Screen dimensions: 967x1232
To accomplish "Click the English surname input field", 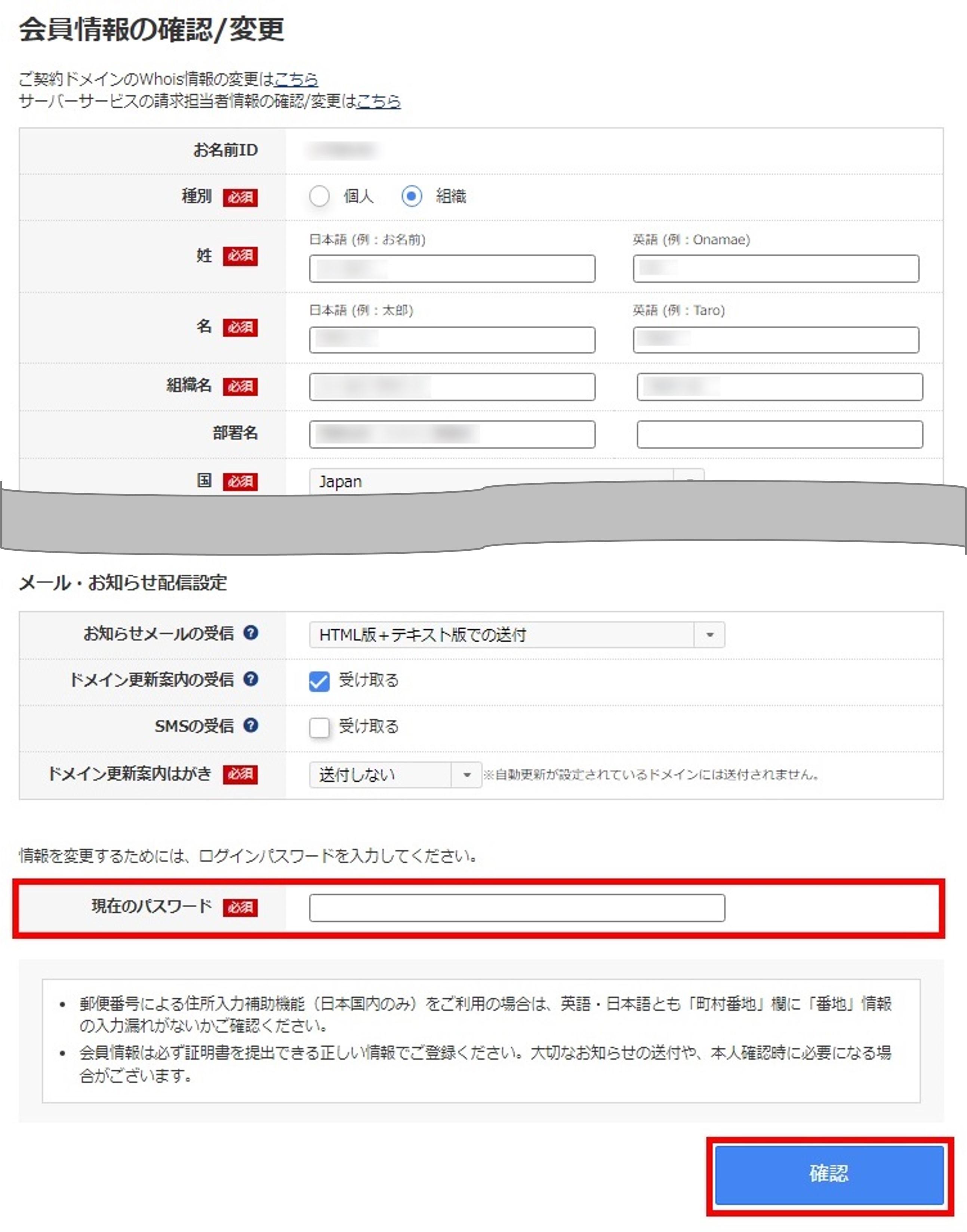I will pyautogui.click(x=778, y=269).
